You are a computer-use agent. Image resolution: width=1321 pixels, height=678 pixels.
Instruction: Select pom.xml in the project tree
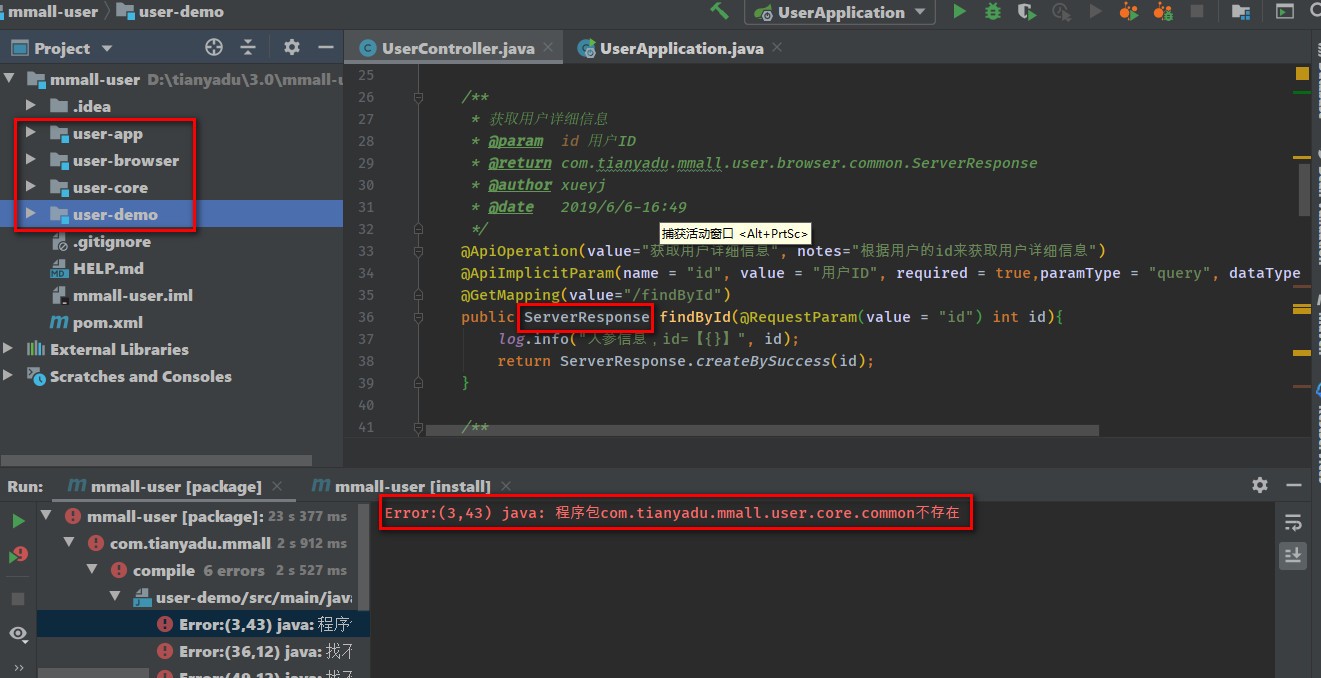point(108,323)
